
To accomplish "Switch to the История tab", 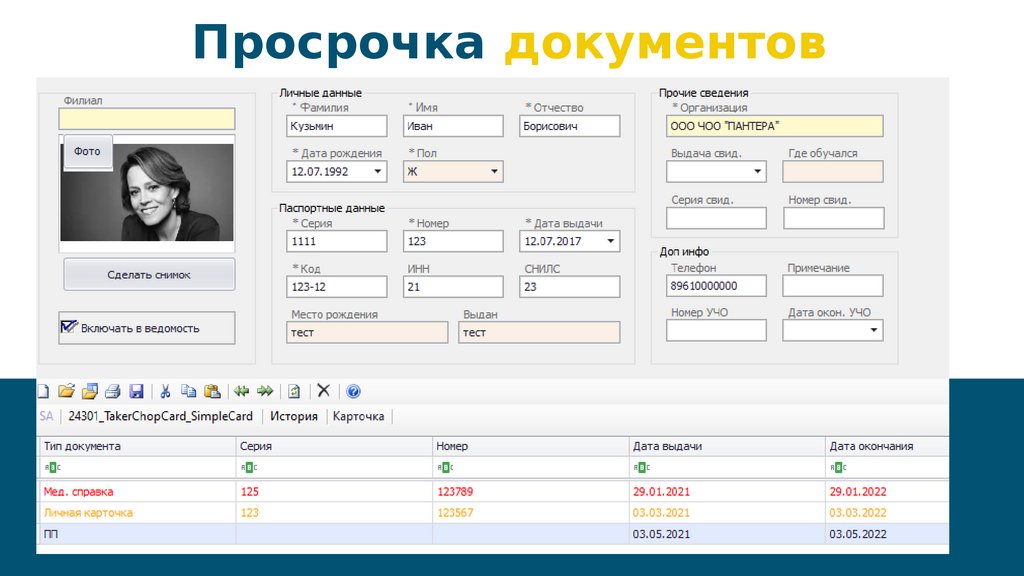I will pyautogui.click(x=294, y=416).
